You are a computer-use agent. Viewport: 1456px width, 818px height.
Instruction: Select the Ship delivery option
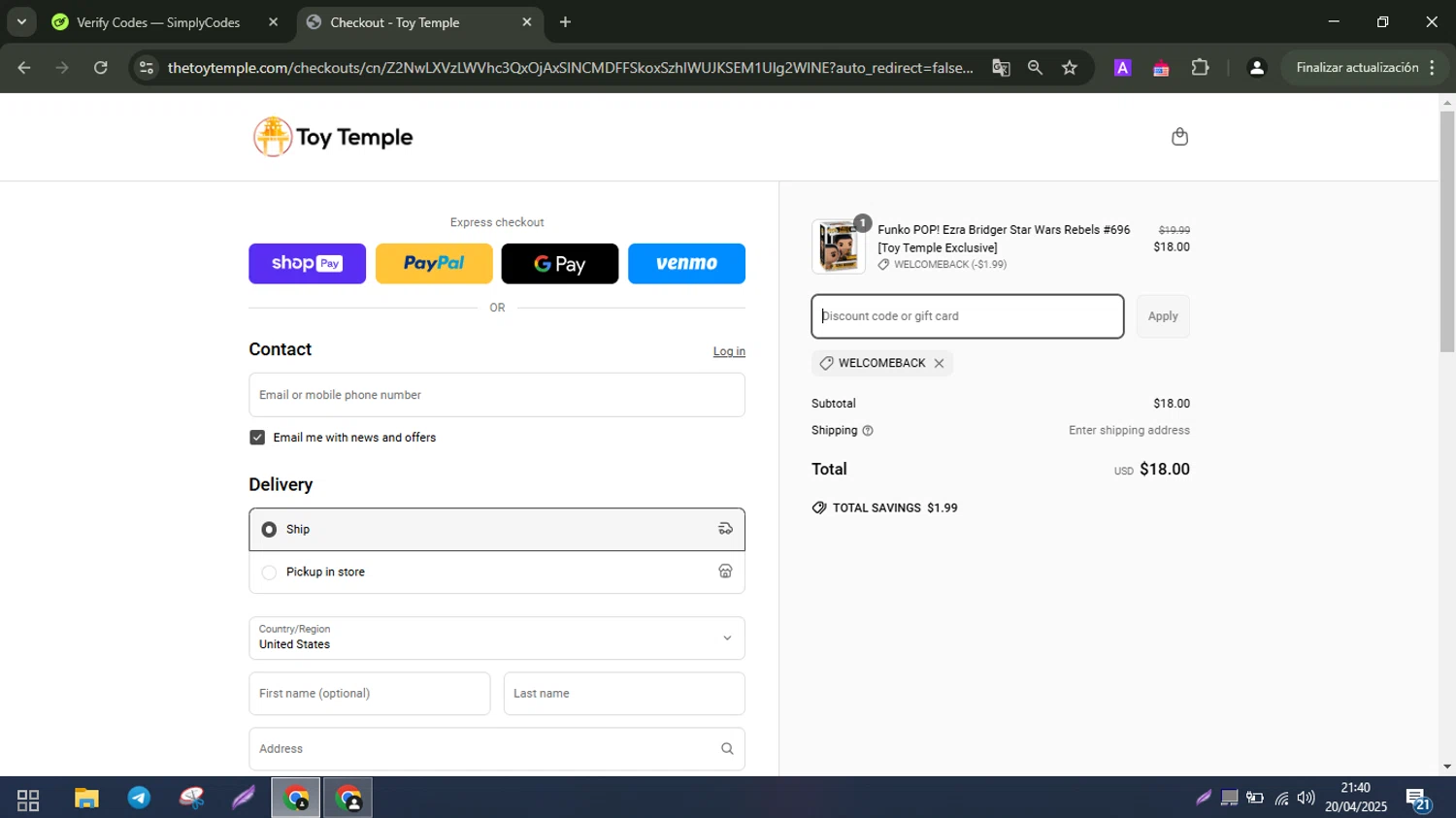(x=497, y=530)
